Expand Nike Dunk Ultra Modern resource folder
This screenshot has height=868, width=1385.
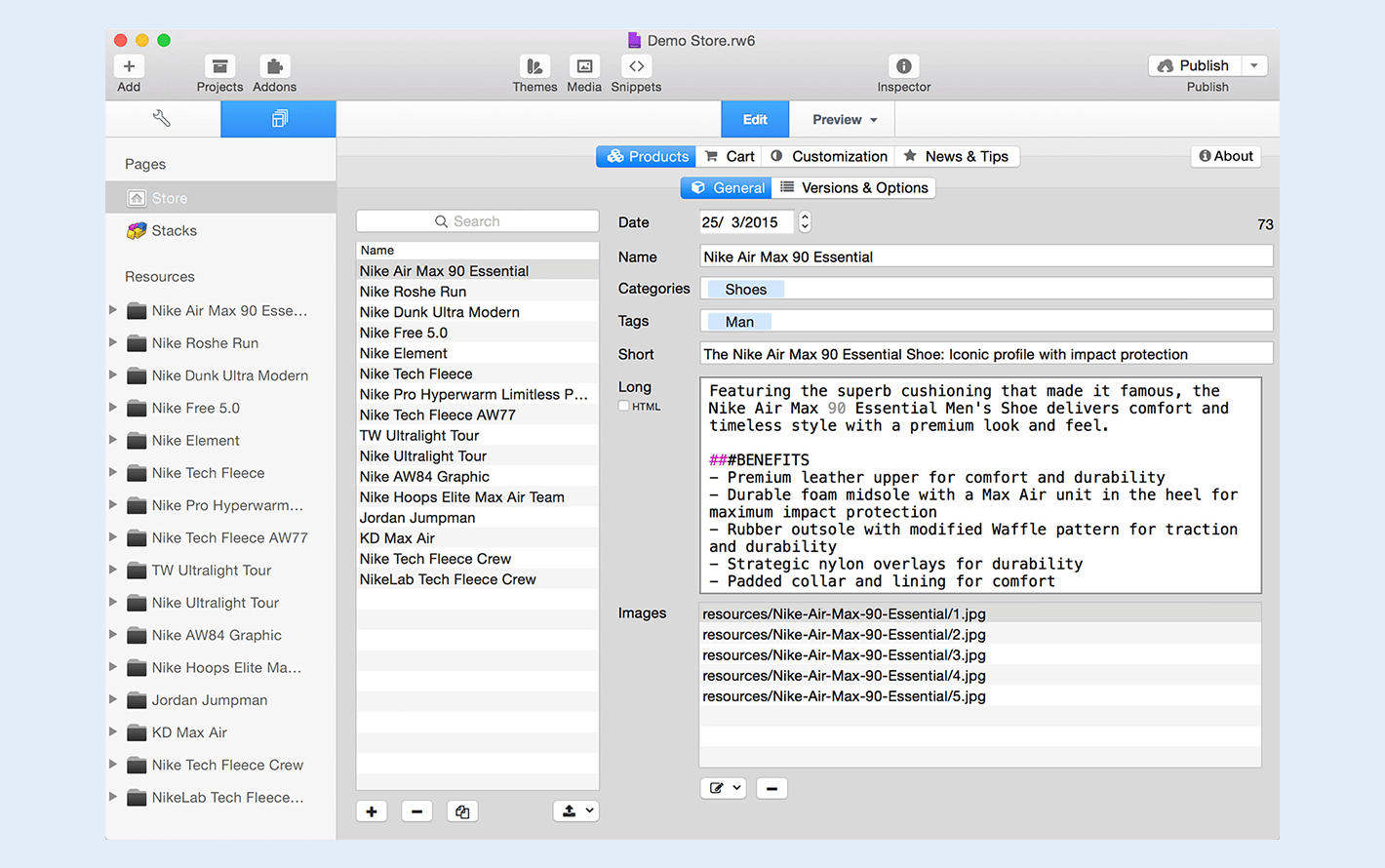113,375
